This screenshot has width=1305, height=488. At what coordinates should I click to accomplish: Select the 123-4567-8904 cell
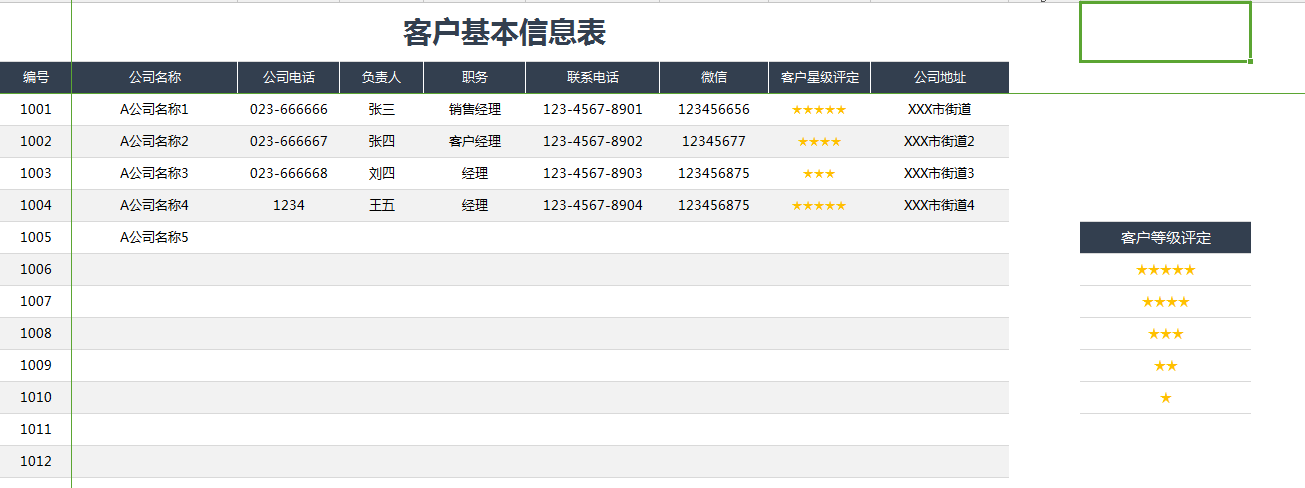[x=593, y=206]
